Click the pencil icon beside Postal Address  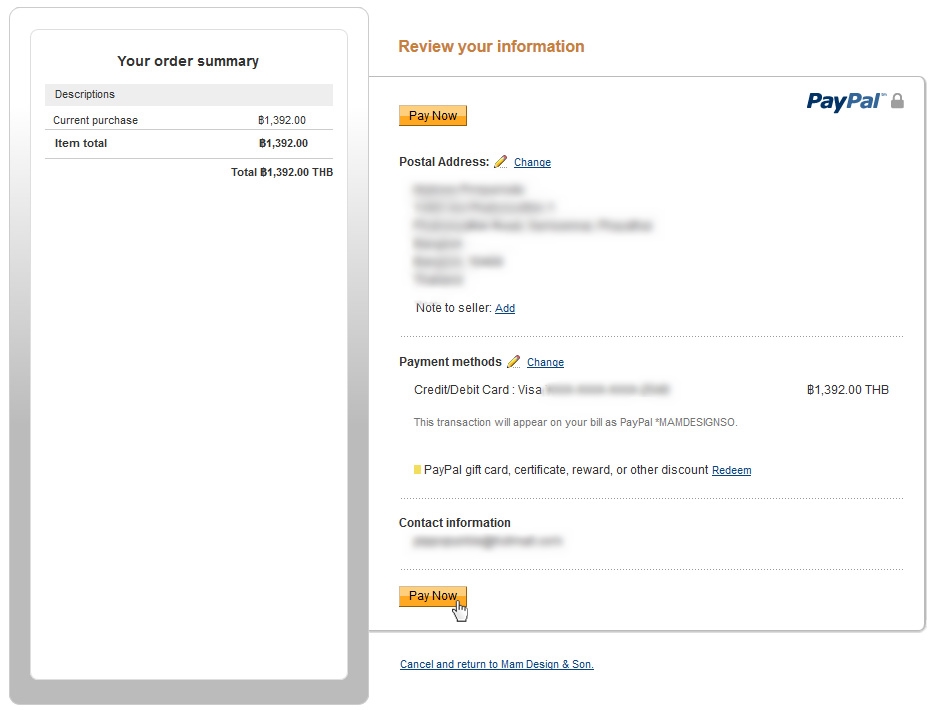point(501,162)
